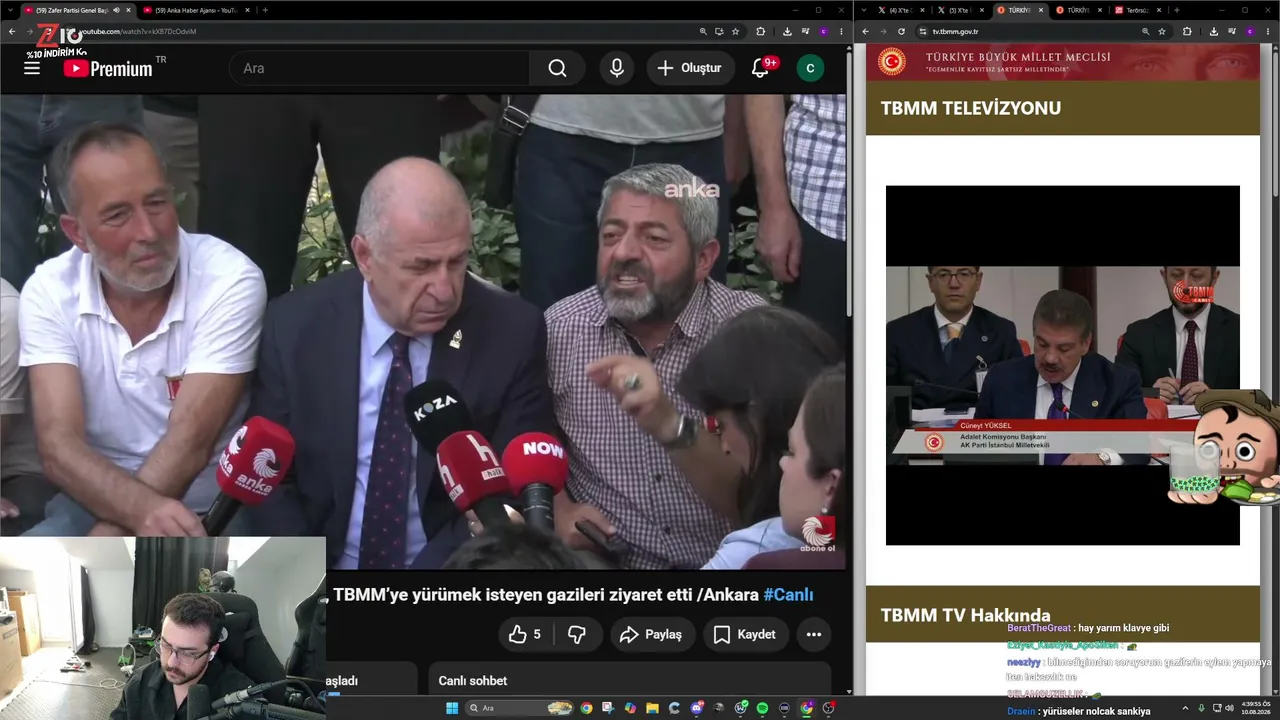Open Chrome menu in YouTube window

pos(840,32)
